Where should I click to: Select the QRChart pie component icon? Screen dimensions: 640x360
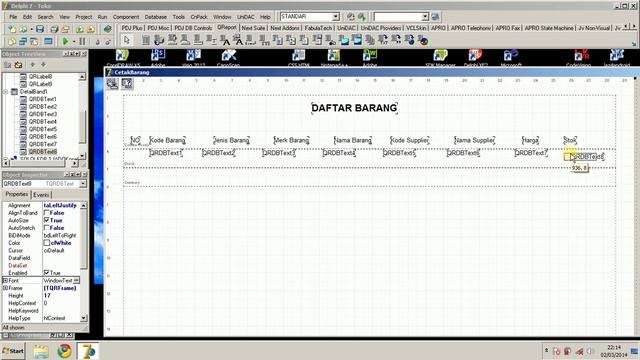(x=424, y=40)
